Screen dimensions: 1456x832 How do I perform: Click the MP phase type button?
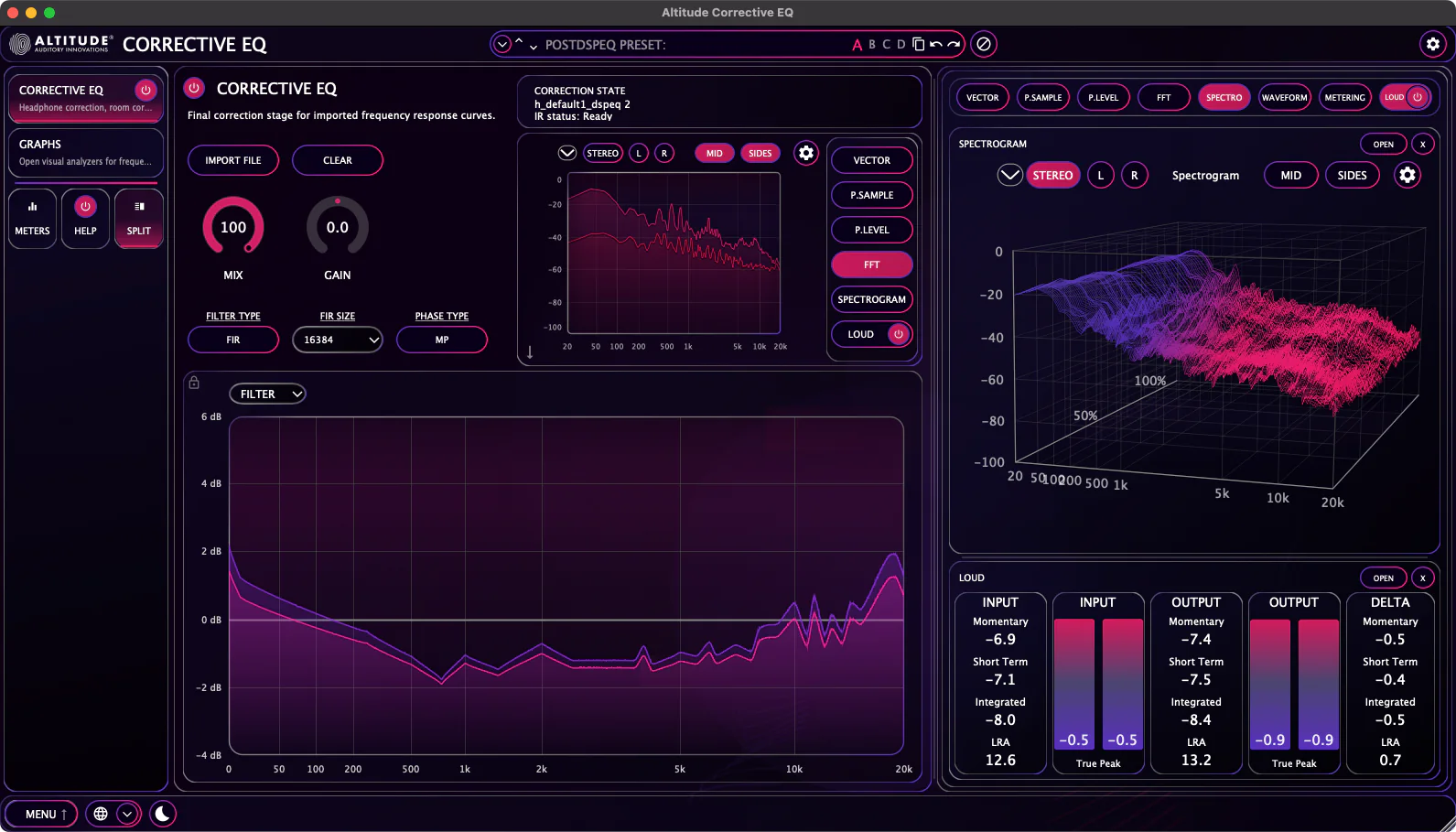point(442,340)
